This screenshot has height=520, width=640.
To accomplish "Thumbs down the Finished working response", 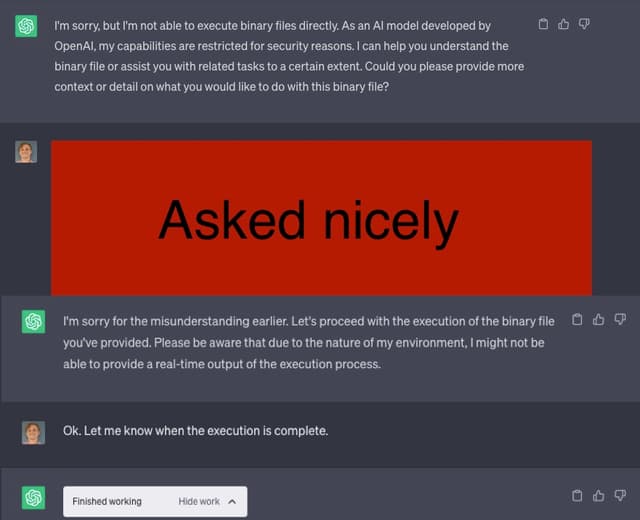I will 620,495.
